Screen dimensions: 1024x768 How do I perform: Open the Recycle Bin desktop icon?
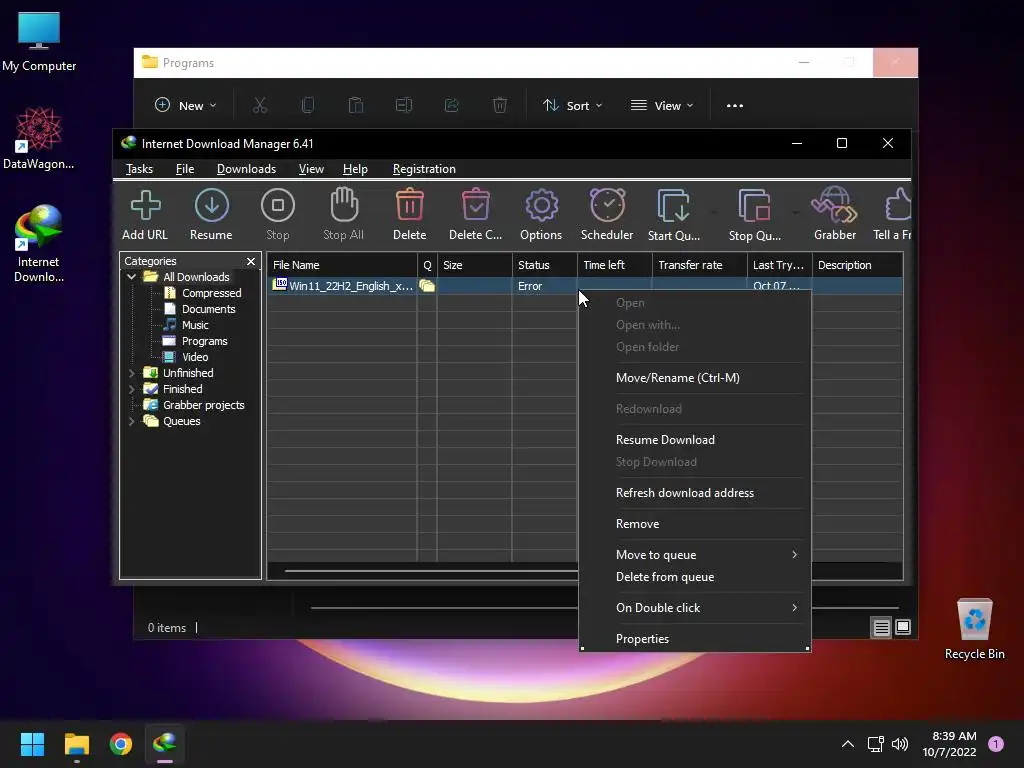[974, 630]
